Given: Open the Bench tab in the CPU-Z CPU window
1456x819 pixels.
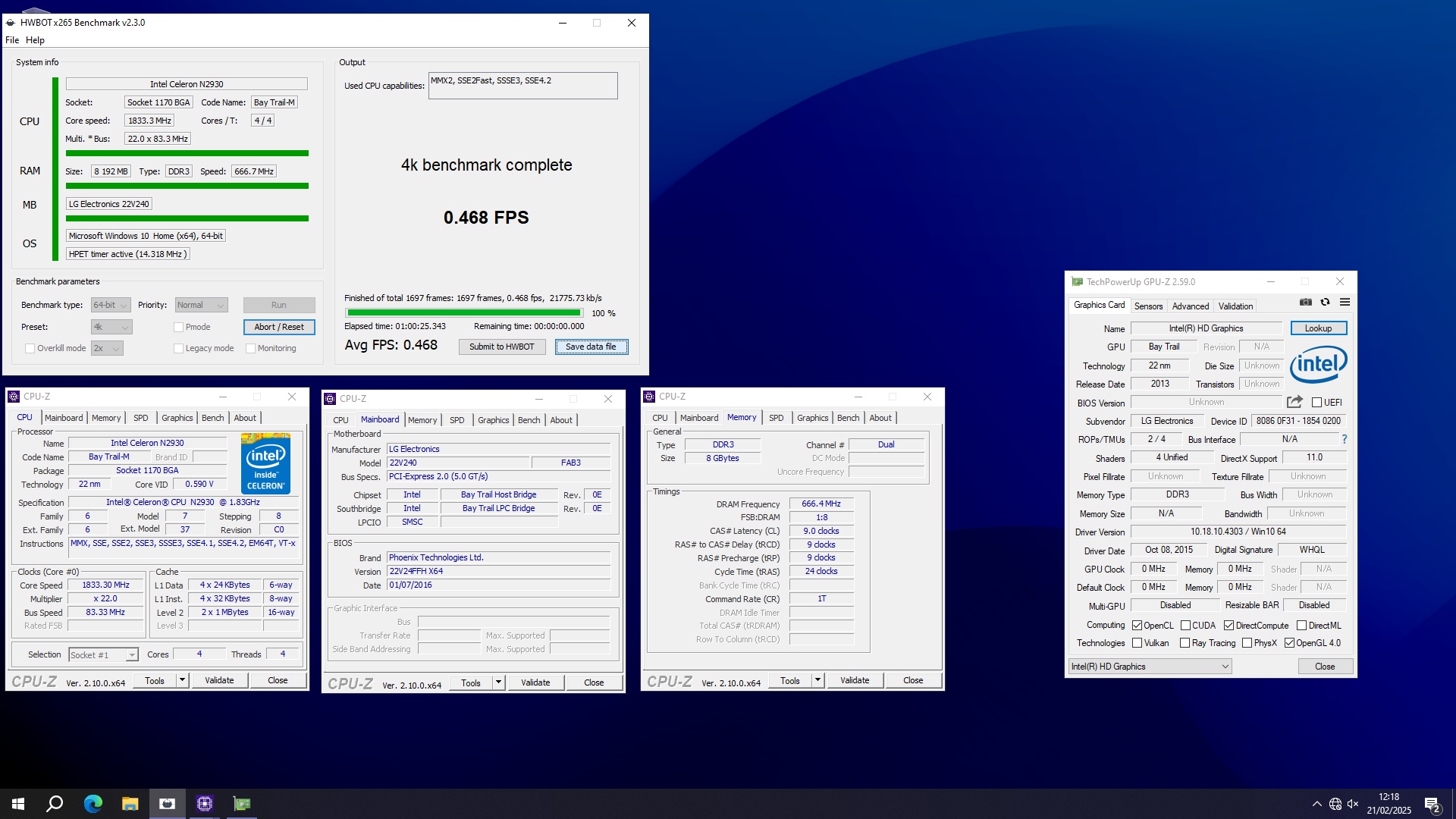Looking at the screenshot, I should 213,418.
